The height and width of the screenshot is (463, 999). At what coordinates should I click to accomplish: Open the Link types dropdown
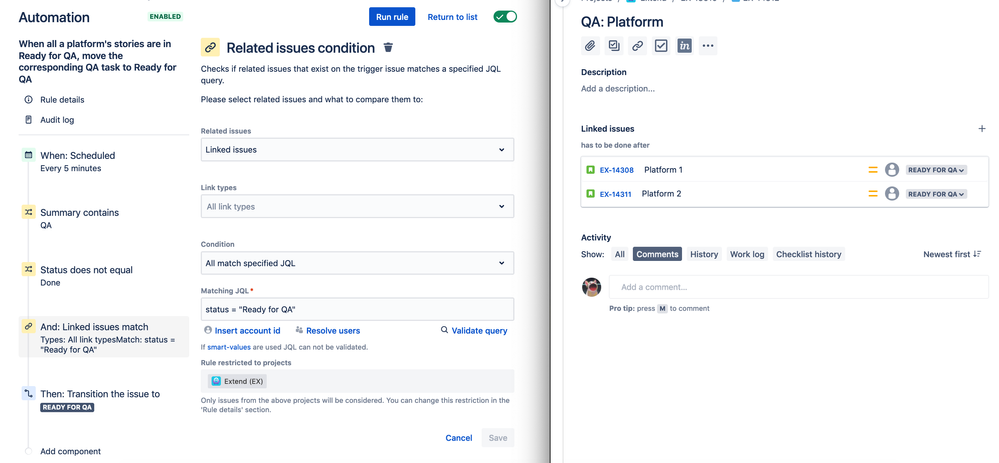tap(357, 206)
